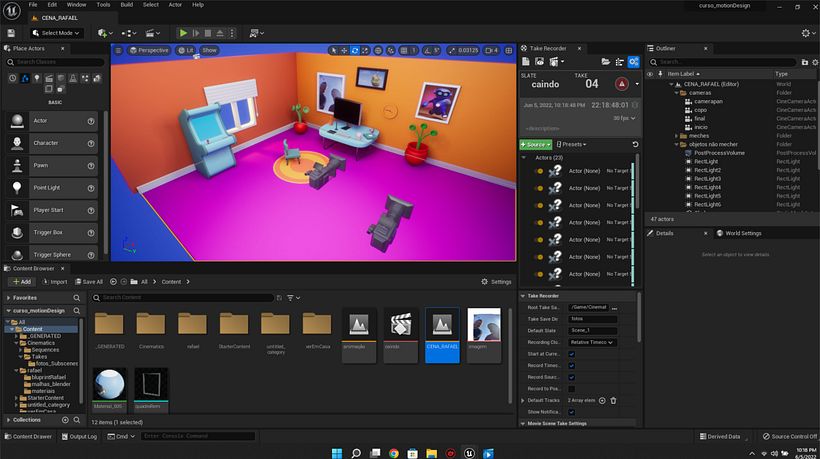Open Chrome from the Windows taskbar
The image size is (820, 459).
pos(394,453)
